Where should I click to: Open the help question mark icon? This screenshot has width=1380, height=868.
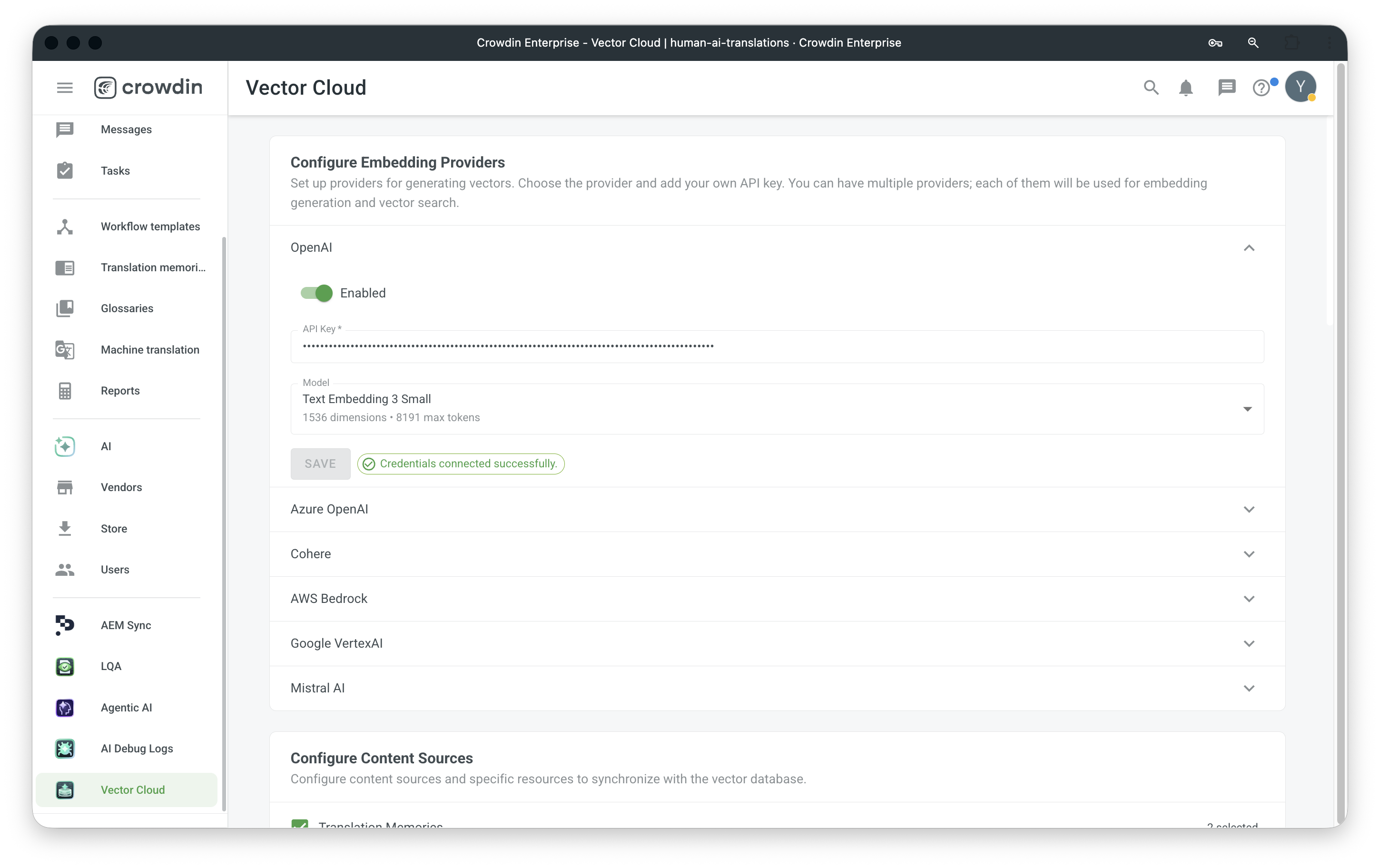coord(1261,88)
